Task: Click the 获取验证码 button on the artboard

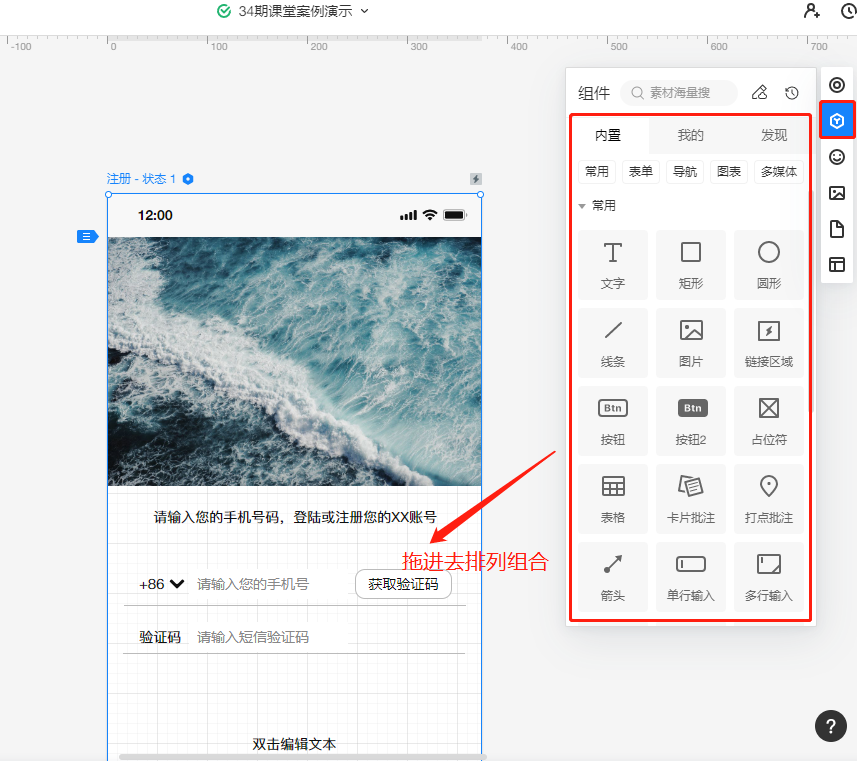Action: [403, 584]
